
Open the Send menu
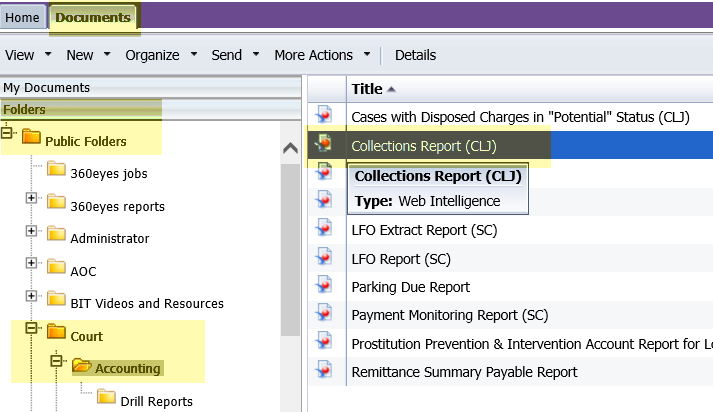click(x=226, y=55)
